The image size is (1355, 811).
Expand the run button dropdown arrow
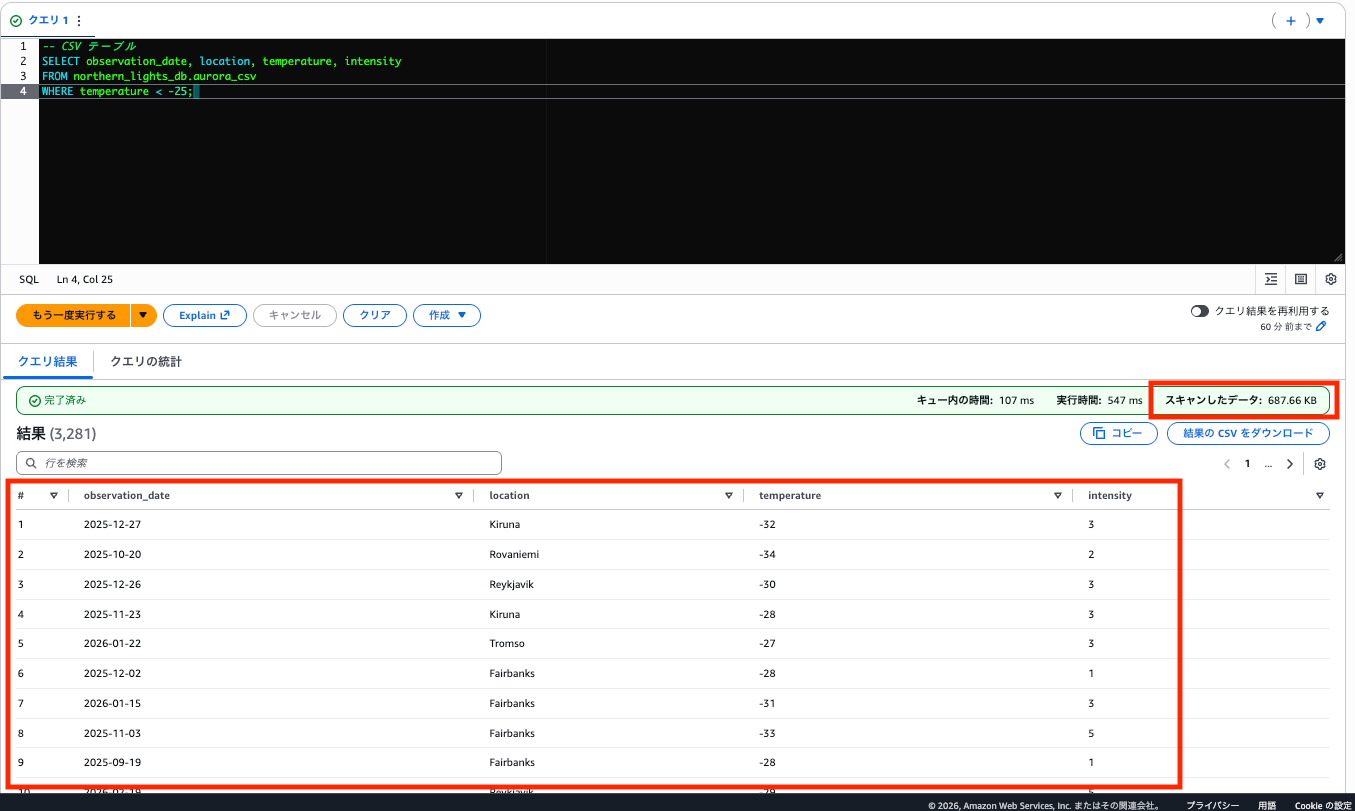tap(144, 315)
